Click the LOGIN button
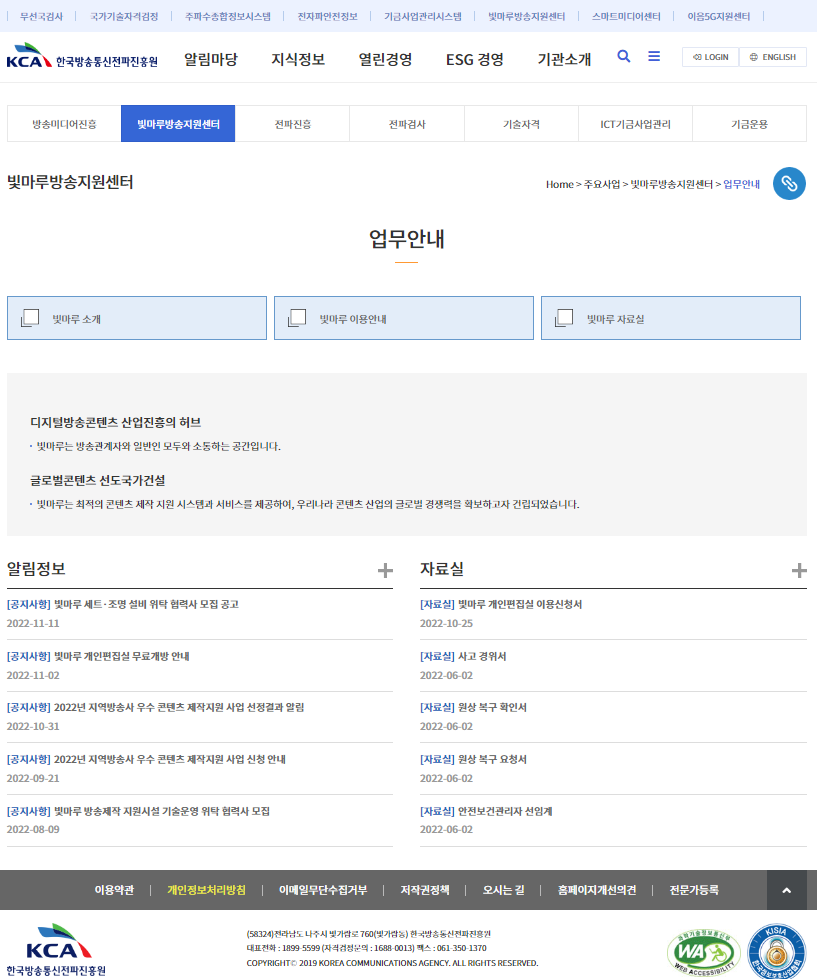The image size is (817, 979). (710, 57)
